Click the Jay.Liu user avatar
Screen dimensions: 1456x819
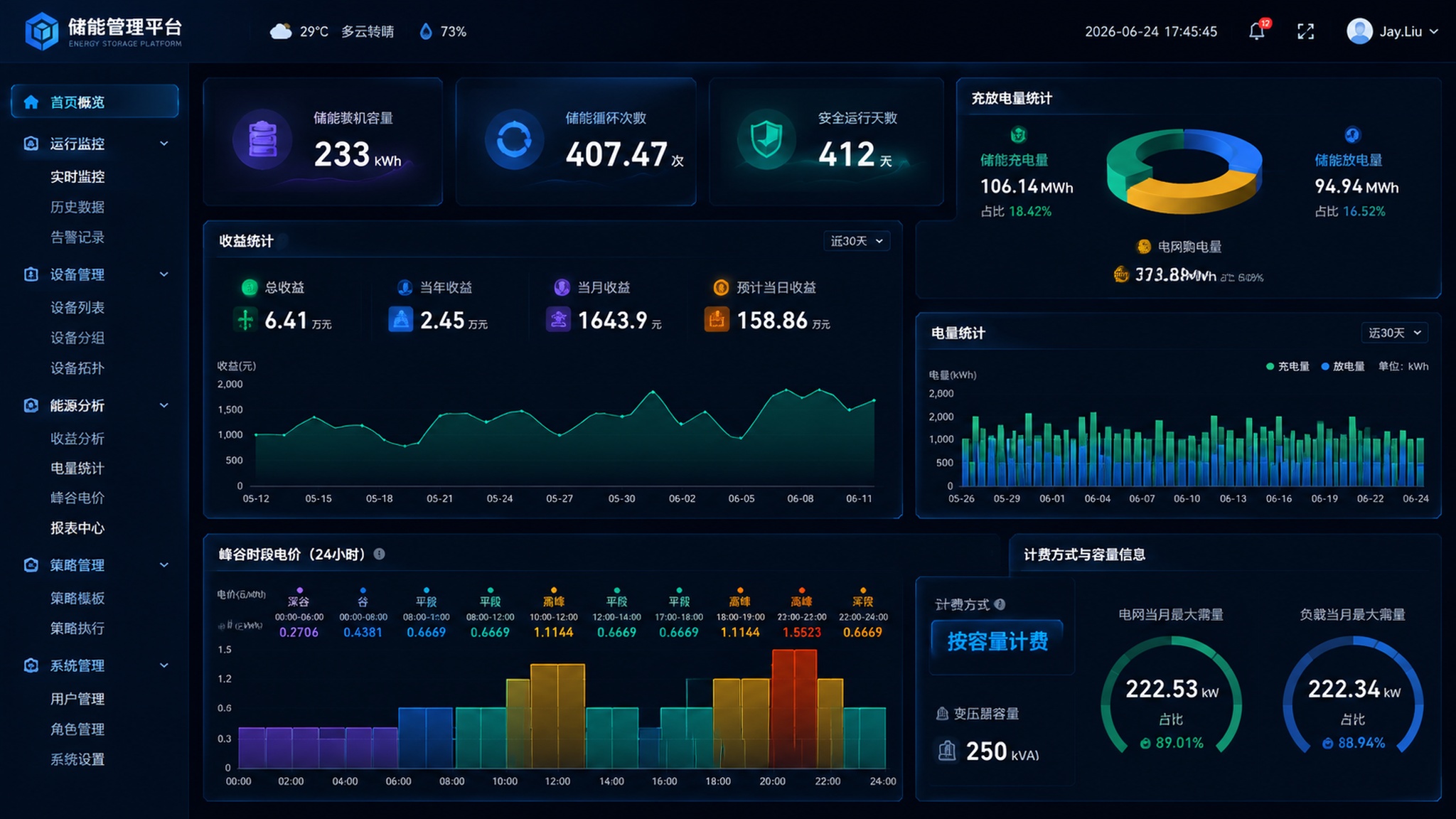click(x=1359, y=31)
